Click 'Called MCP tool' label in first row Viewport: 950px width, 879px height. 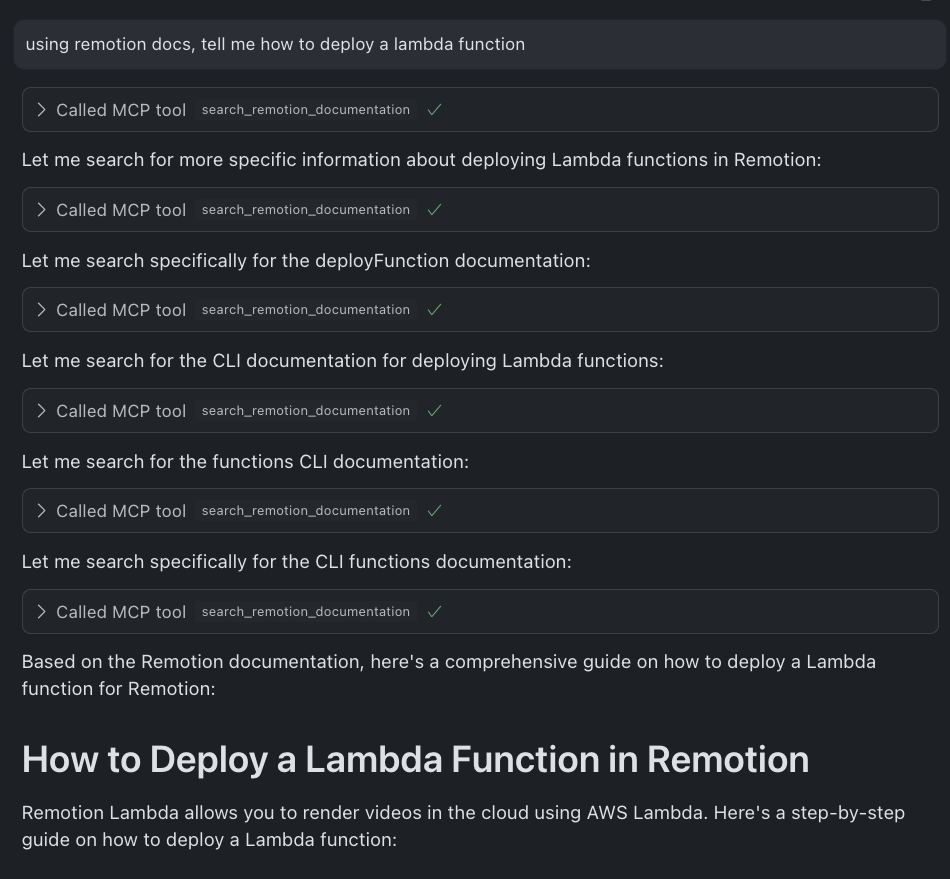point(121,110)
